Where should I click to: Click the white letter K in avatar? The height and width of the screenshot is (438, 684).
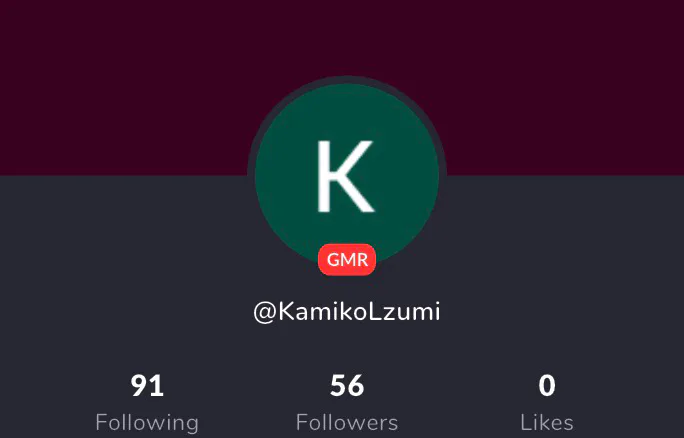tap(345, 176)
